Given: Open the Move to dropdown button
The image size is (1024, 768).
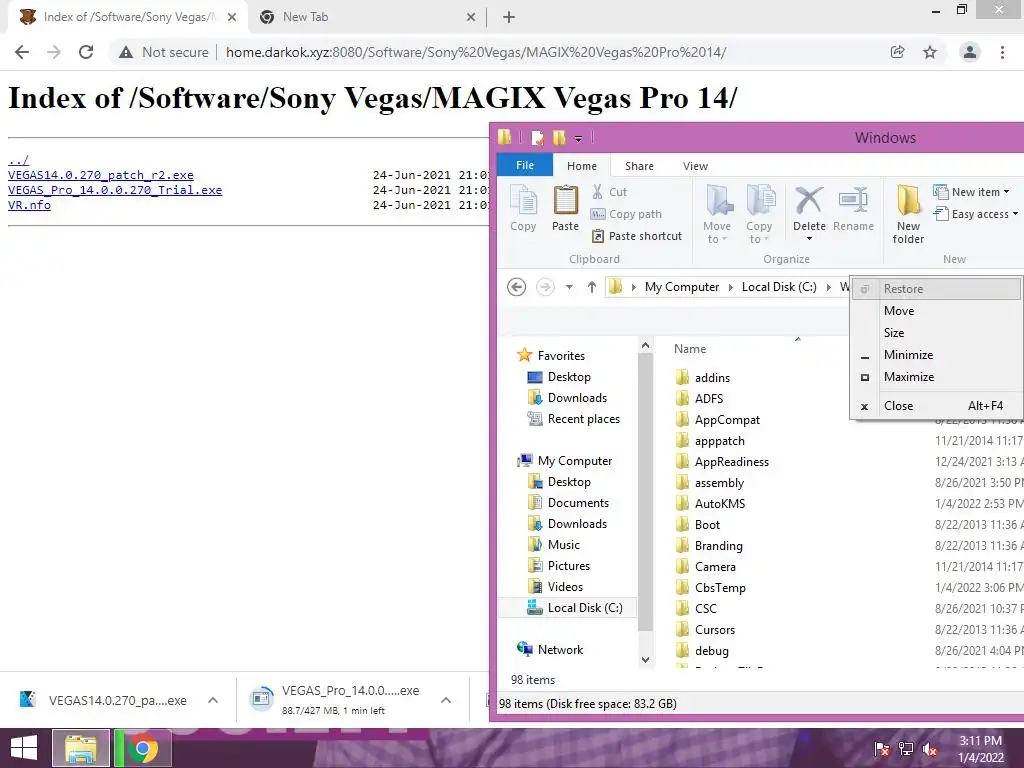Looking at the screenshot, I should pos(717,214).
